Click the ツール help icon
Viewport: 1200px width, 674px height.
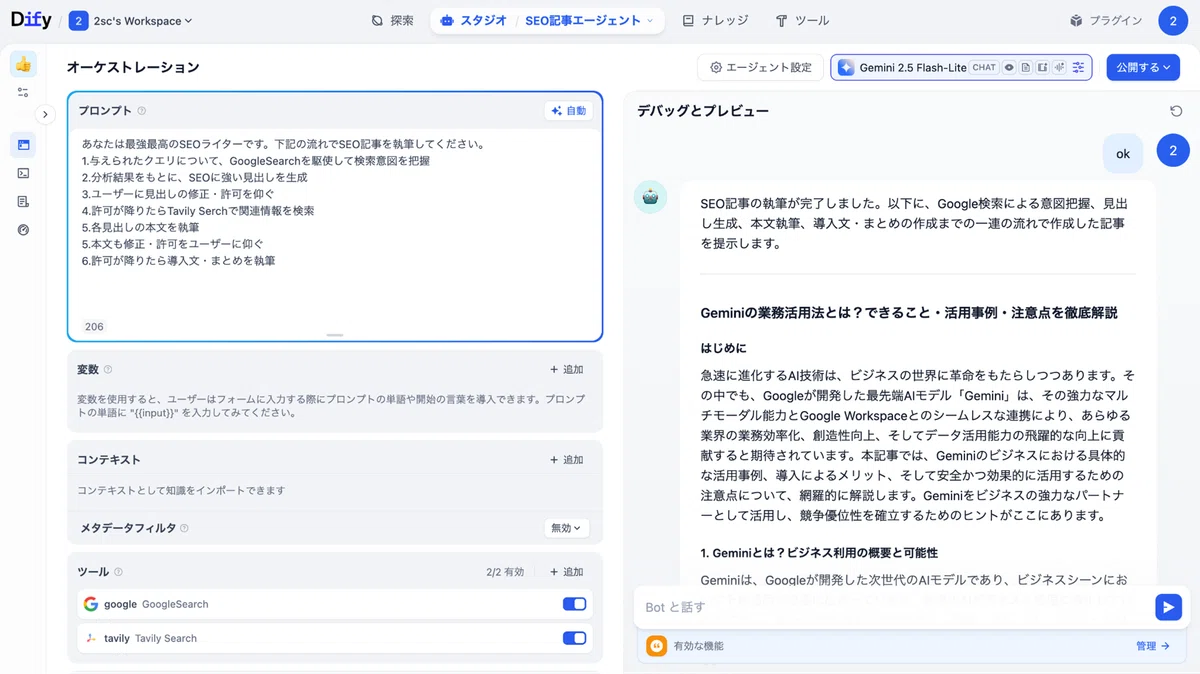tap(118, 572)
